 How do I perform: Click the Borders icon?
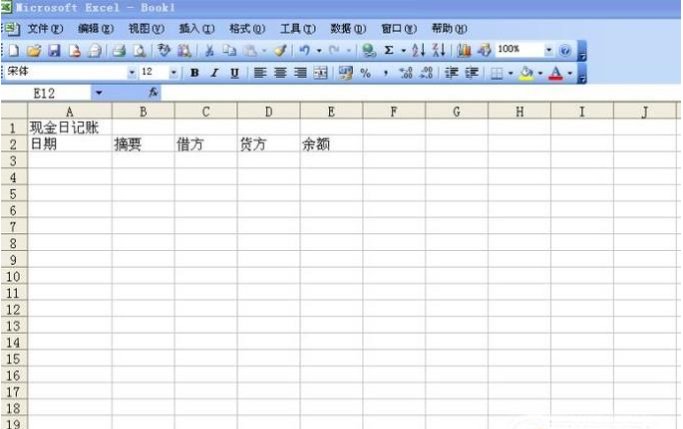coord(497,73)
